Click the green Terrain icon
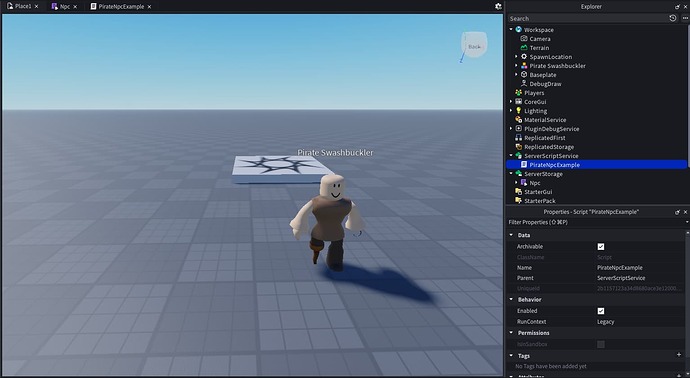Viewport: 690px width, 378px height. [x=524, y=48]
